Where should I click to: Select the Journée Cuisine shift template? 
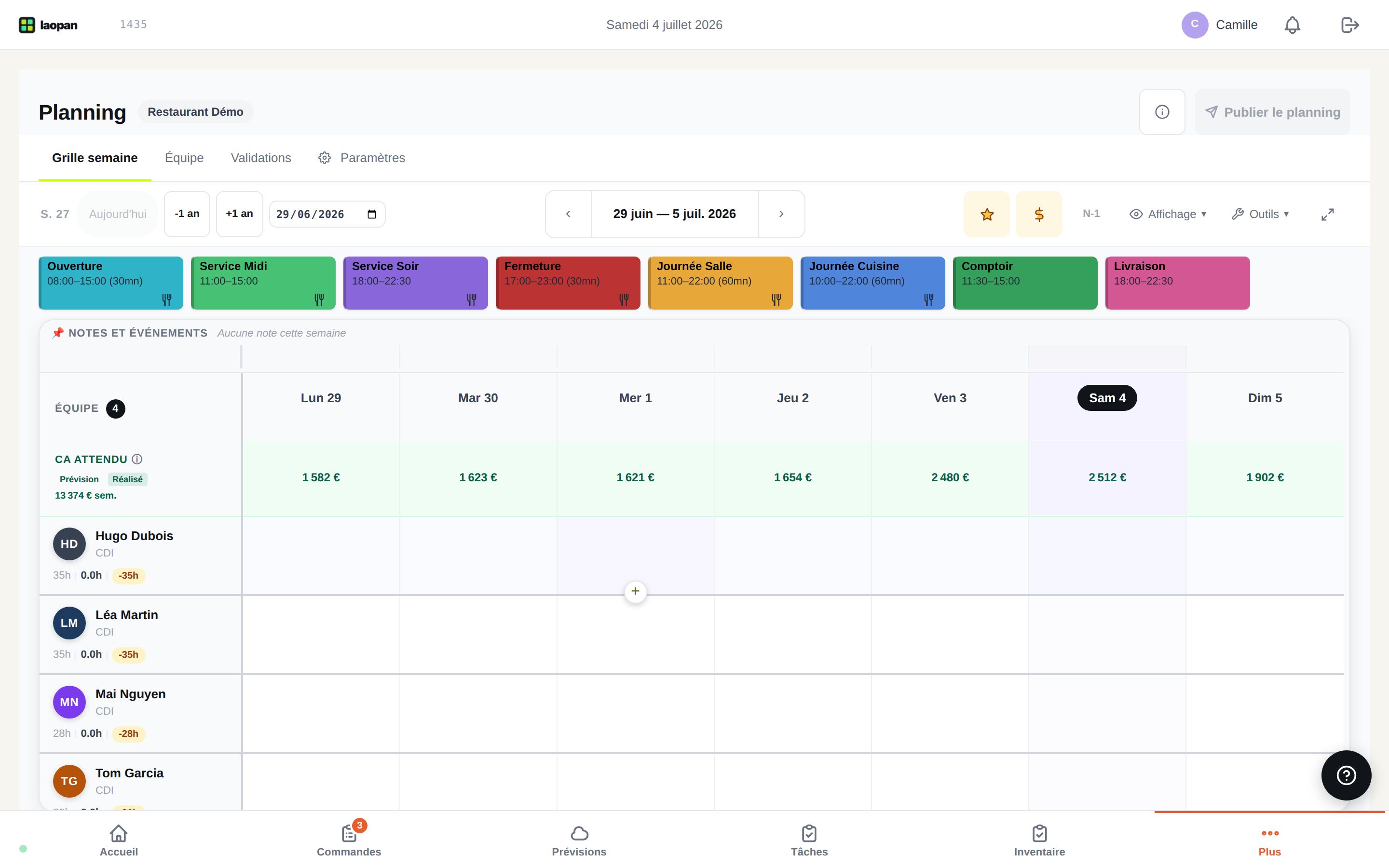coord(872,283)
